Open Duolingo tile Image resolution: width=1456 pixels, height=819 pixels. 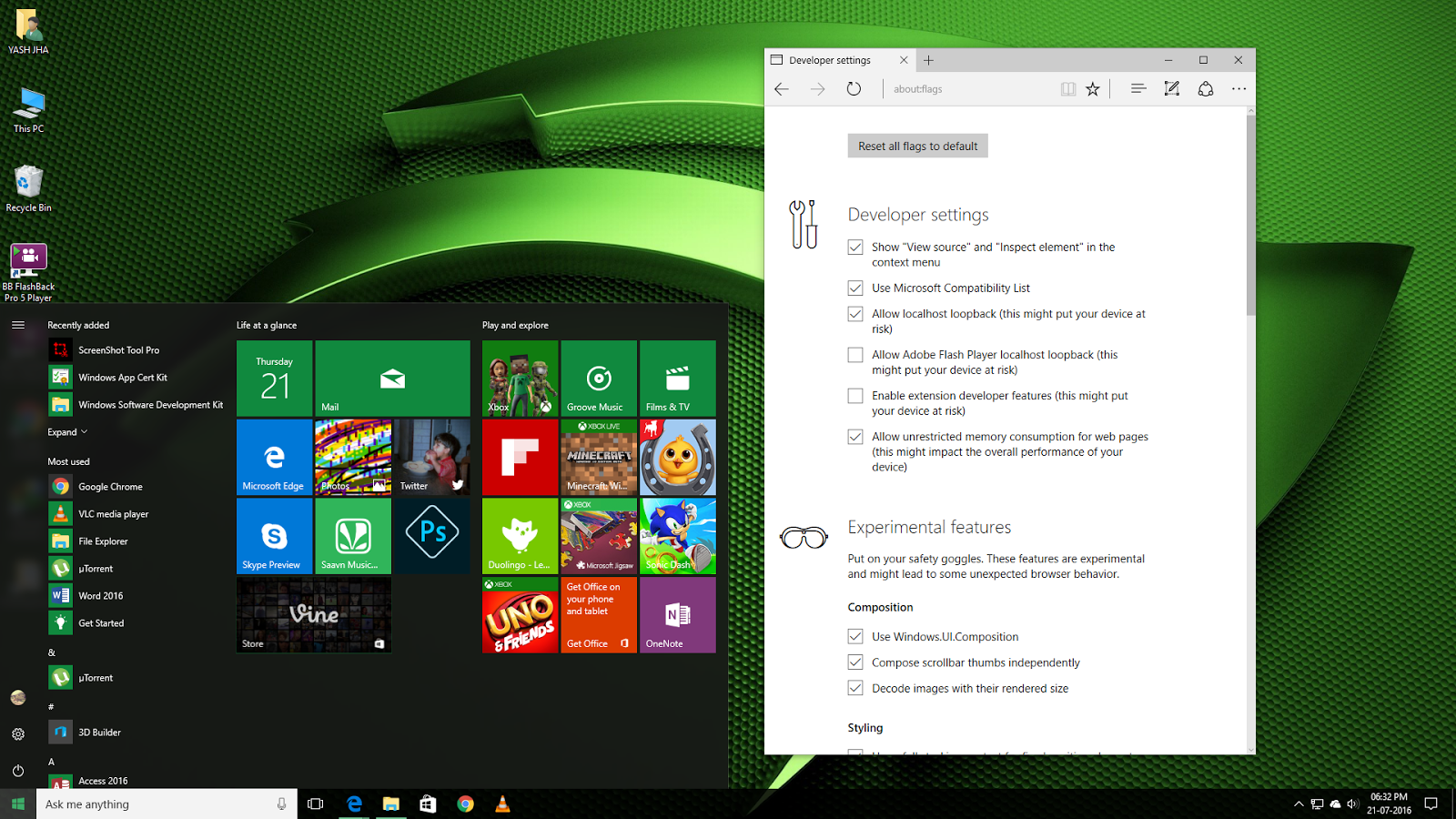click(x=520, y=536)
